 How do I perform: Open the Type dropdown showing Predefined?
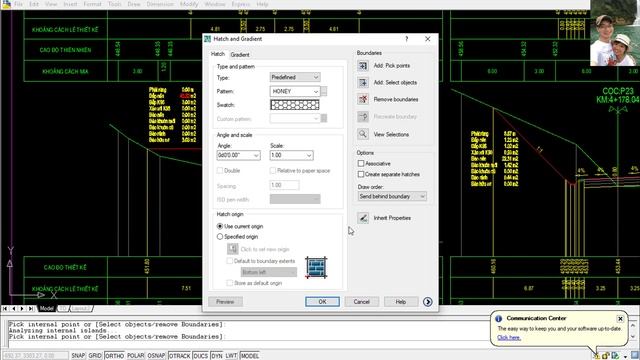295,77
